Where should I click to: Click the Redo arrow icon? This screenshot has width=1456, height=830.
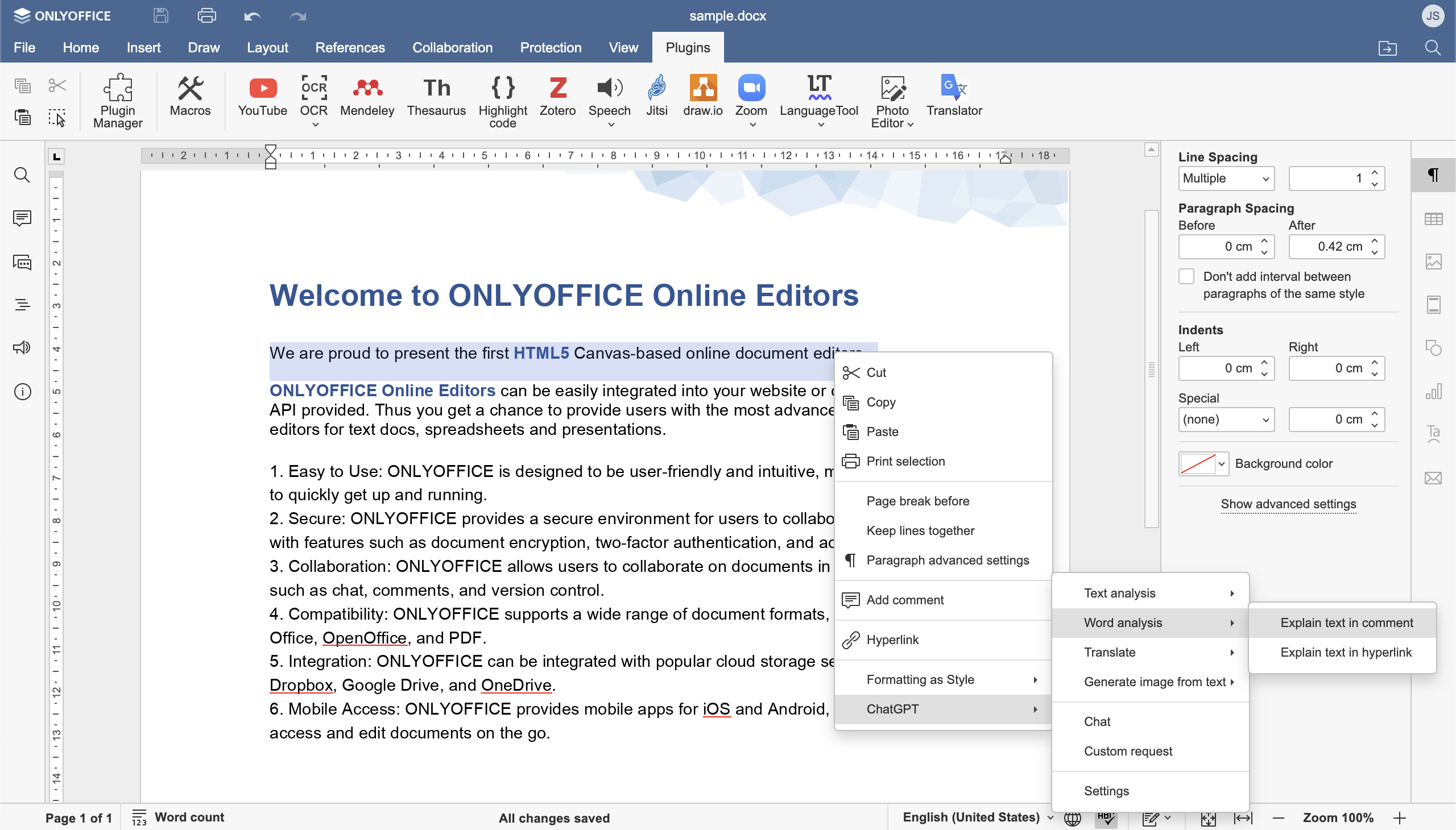[x=297, y=16]
